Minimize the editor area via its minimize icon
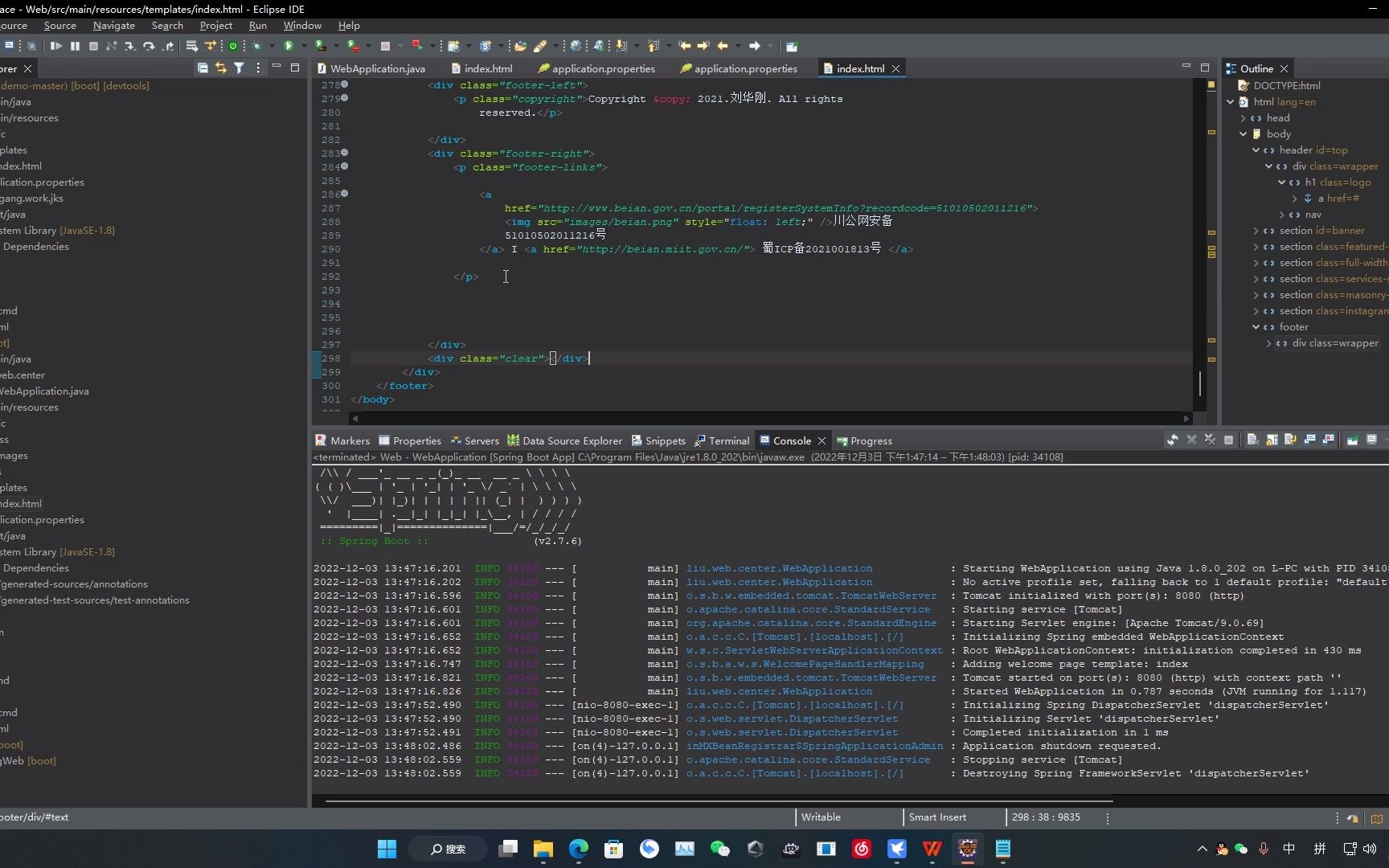1389x868 pixels. click(x=1186, y=66)
